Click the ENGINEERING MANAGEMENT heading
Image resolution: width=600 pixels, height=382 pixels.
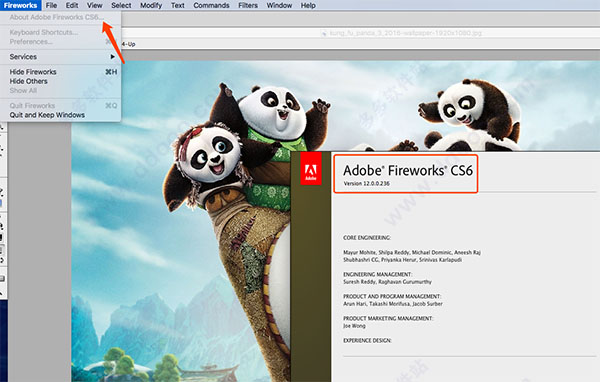tap(378, 274)
